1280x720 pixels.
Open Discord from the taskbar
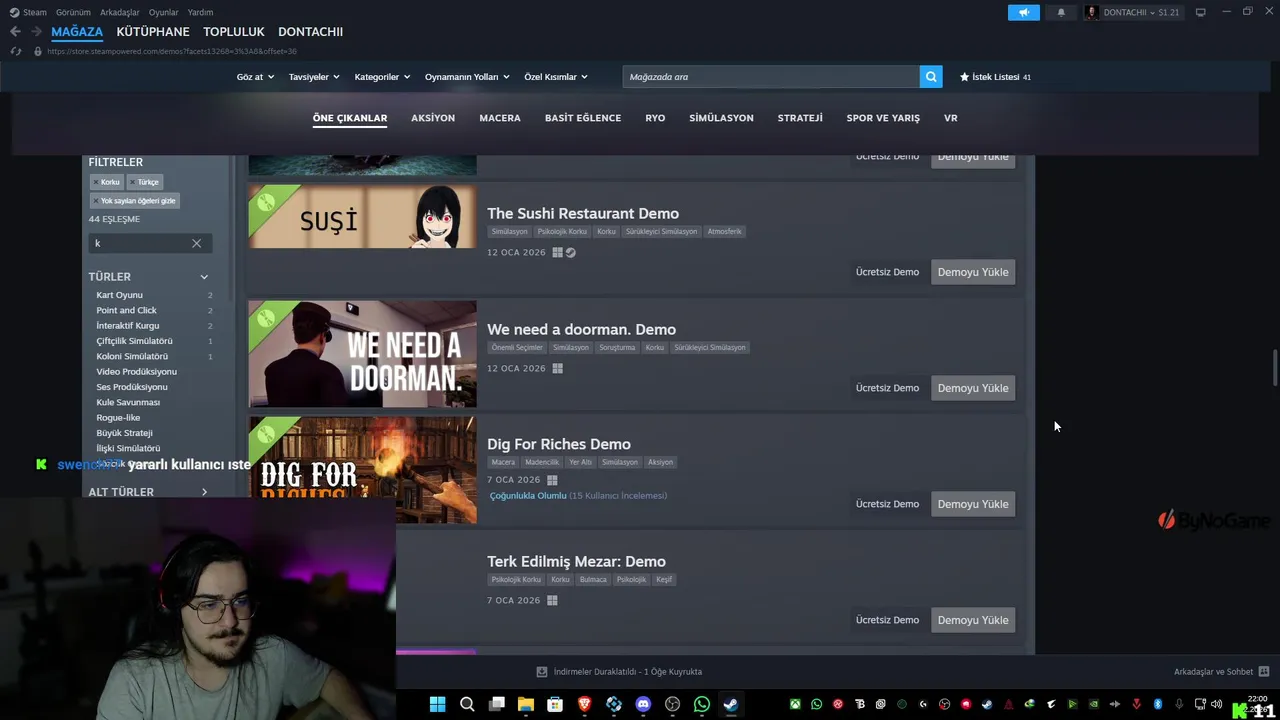(643, 704)
